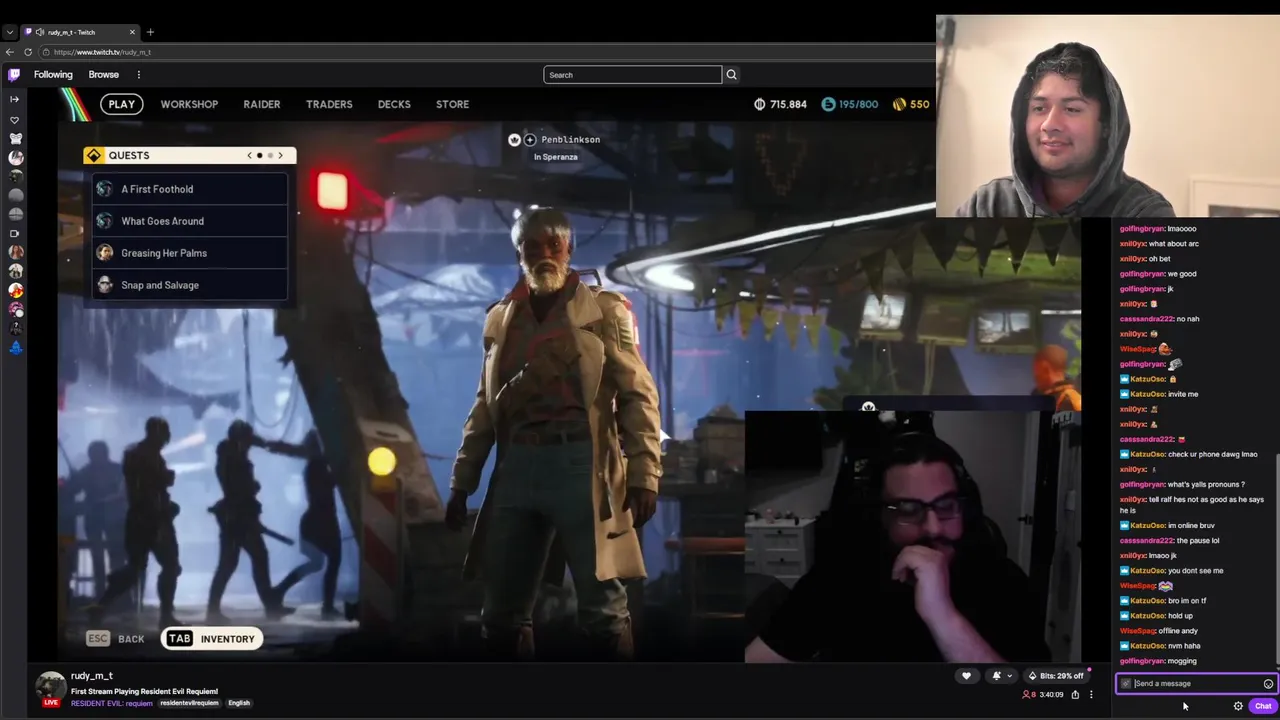The height and width of the screenshot is (720, 1280).
Task: Switch to the STORE tab
Action: tap(452, 104)
